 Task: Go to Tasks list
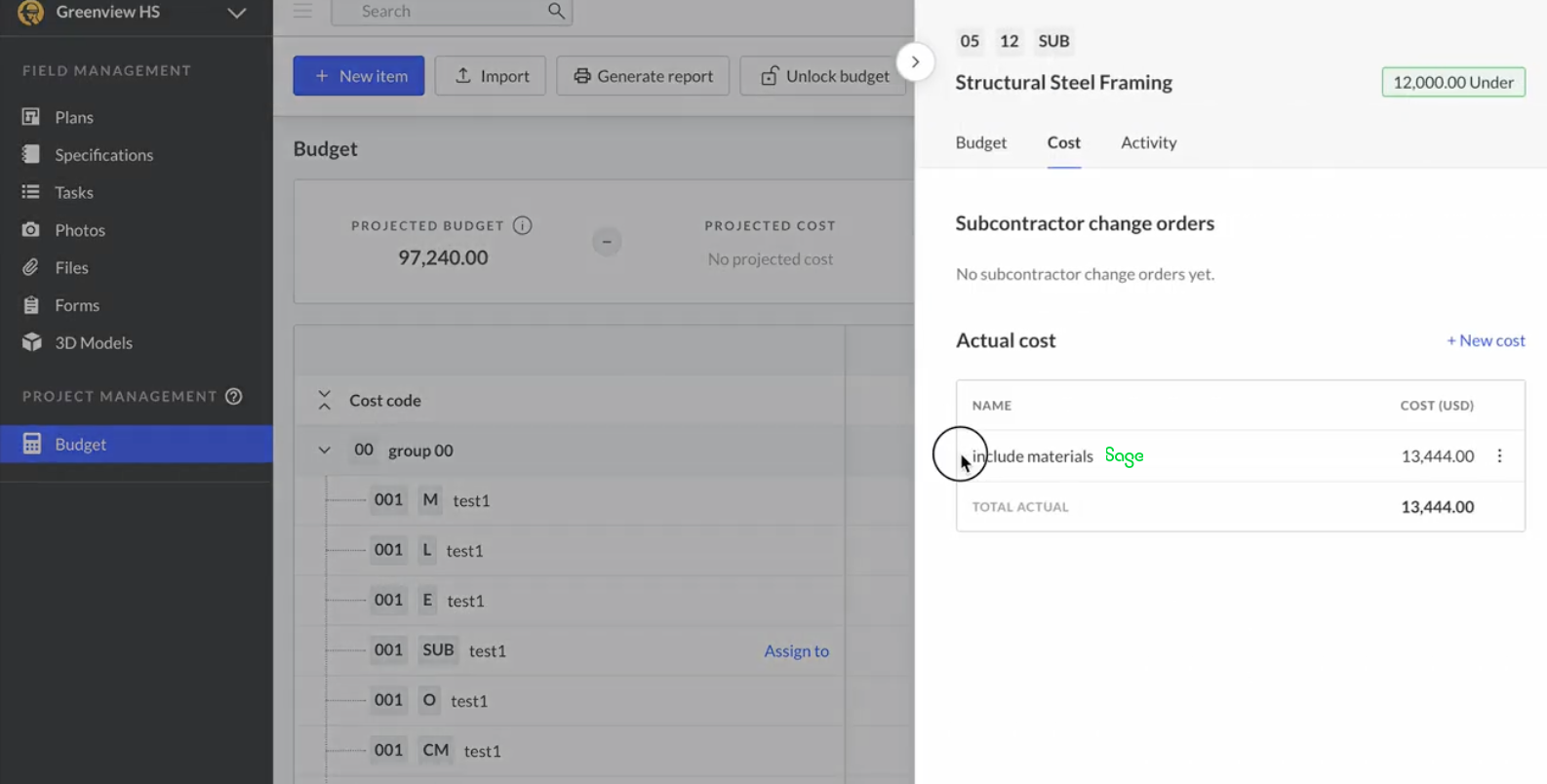[73, 192]
